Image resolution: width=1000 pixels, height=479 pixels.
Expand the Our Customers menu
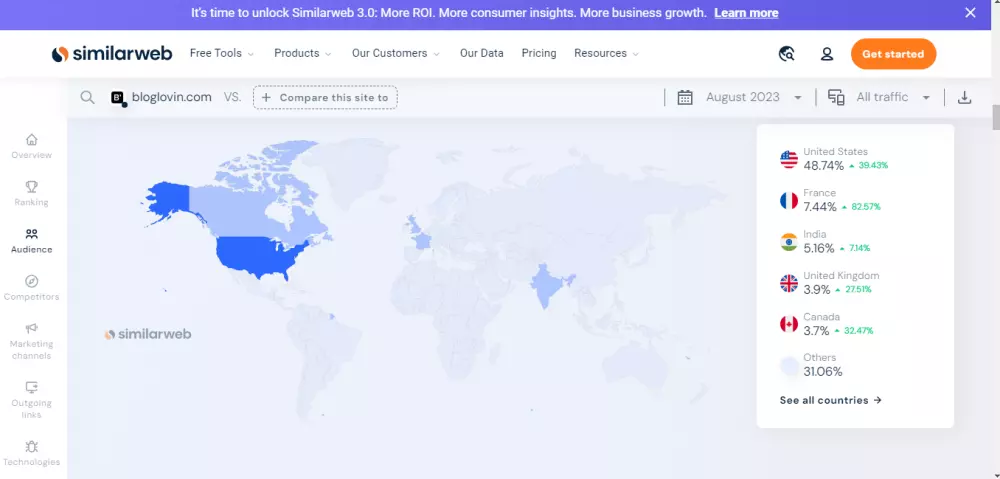click(x=395, y=54)
